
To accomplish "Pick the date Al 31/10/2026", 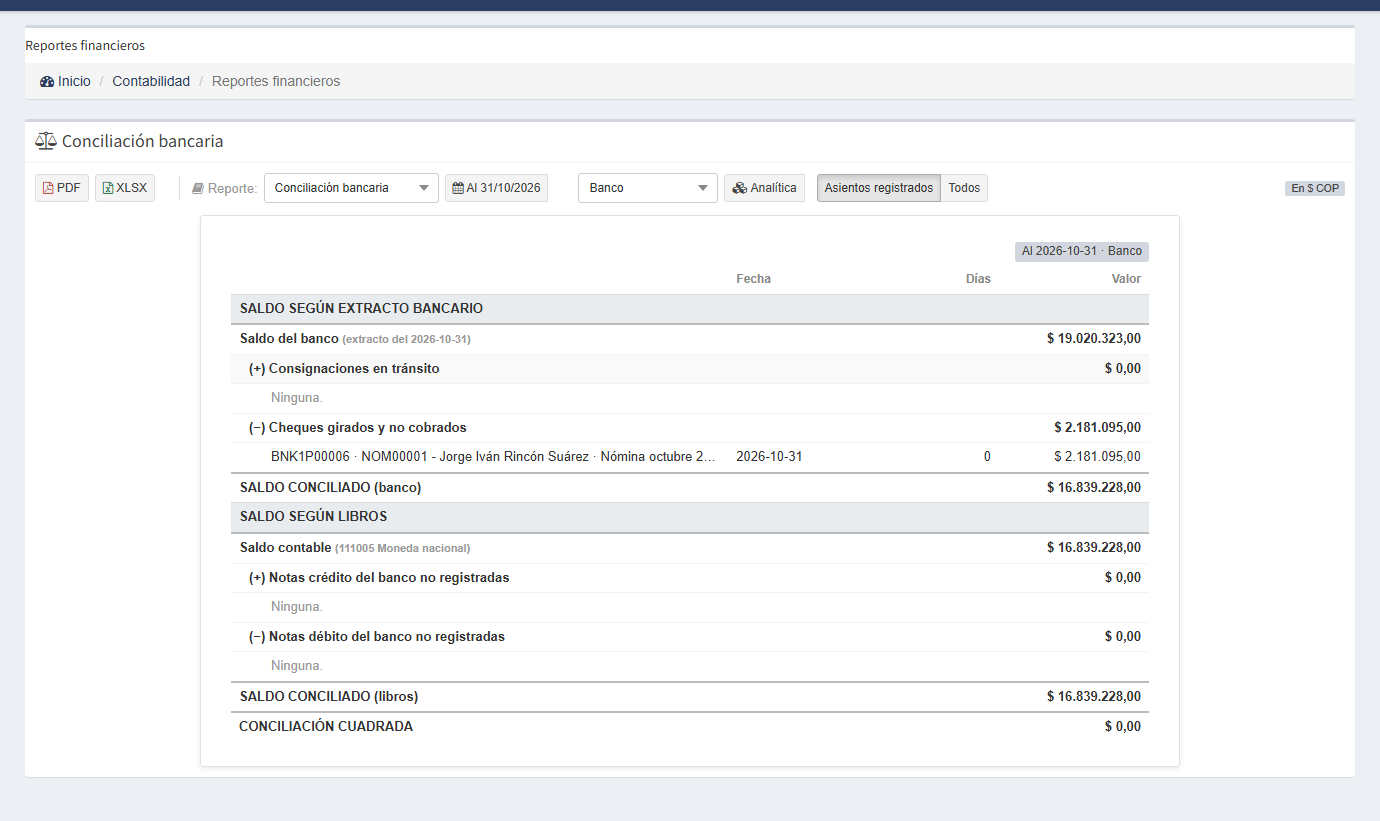I will point(496,188).
